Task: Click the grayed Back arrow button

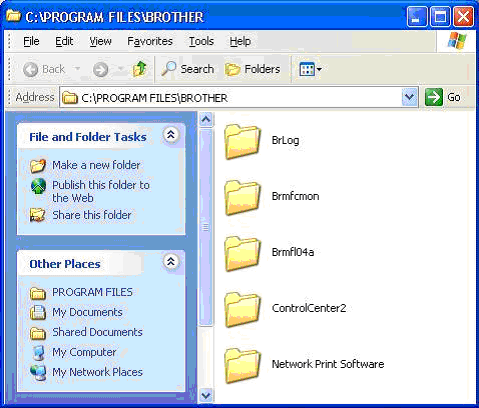Action: [44, 69]
